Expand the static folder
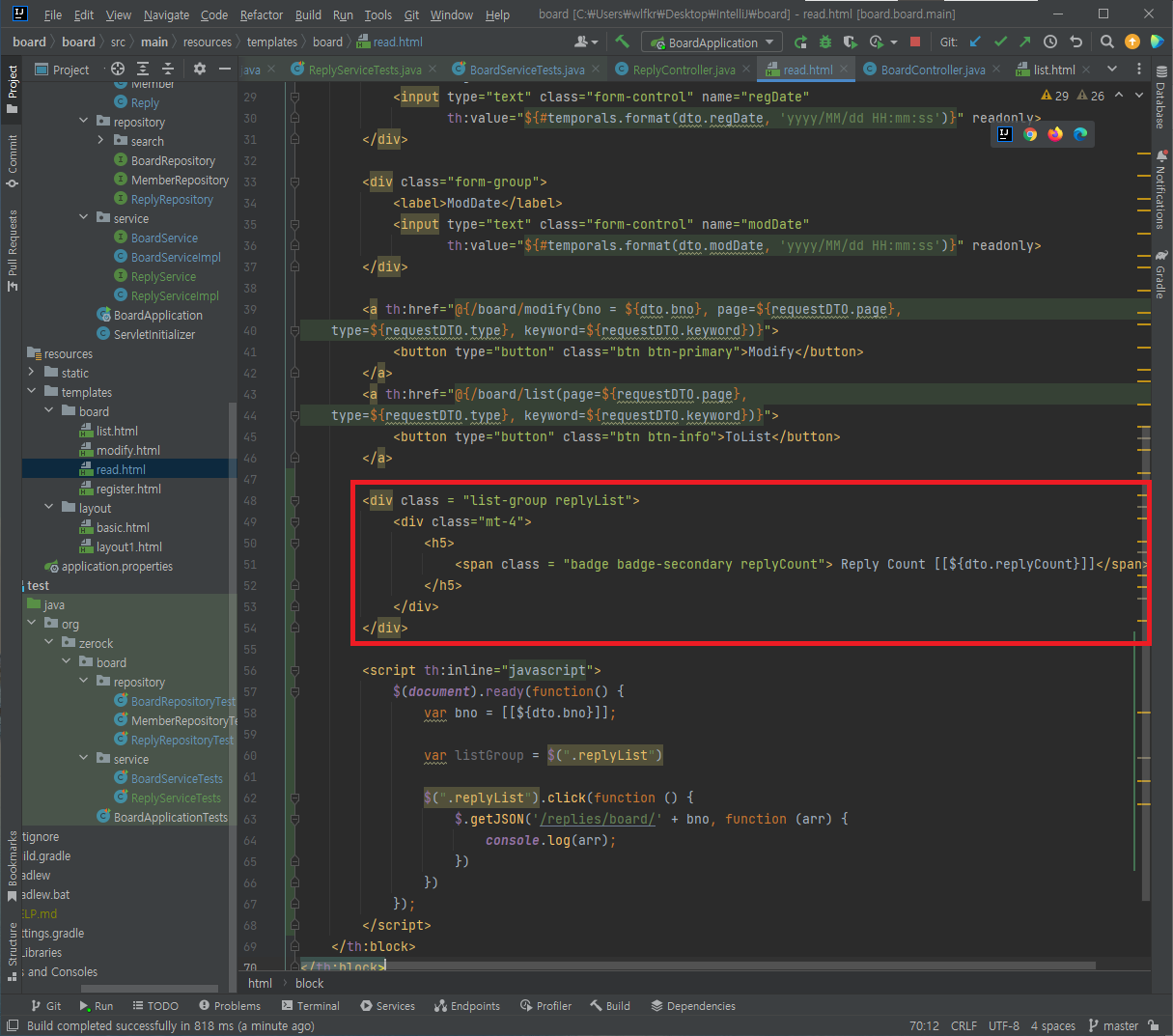Screen dimensions: 1173x1036 pos(32,373)
